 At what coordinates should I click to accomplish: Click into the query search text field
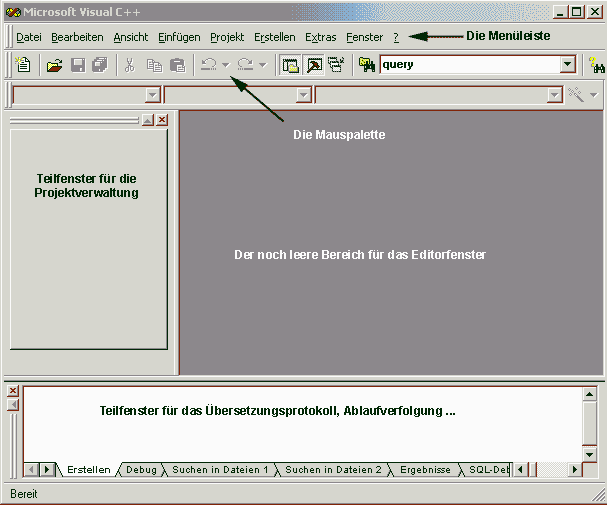pos(468,65)
